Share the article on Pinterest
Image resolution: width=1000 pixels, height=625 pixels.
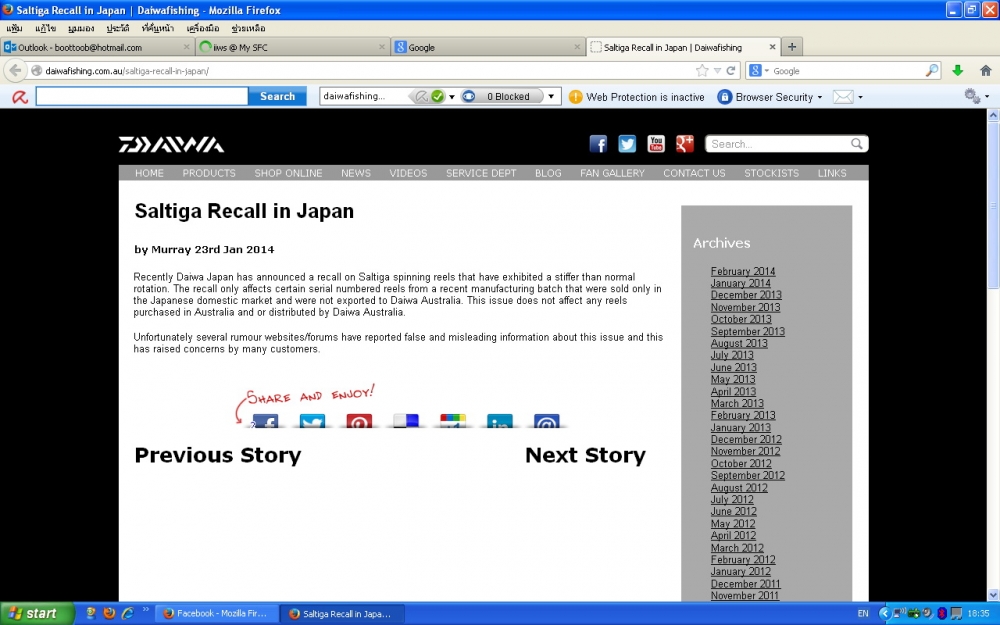(359, 421)
